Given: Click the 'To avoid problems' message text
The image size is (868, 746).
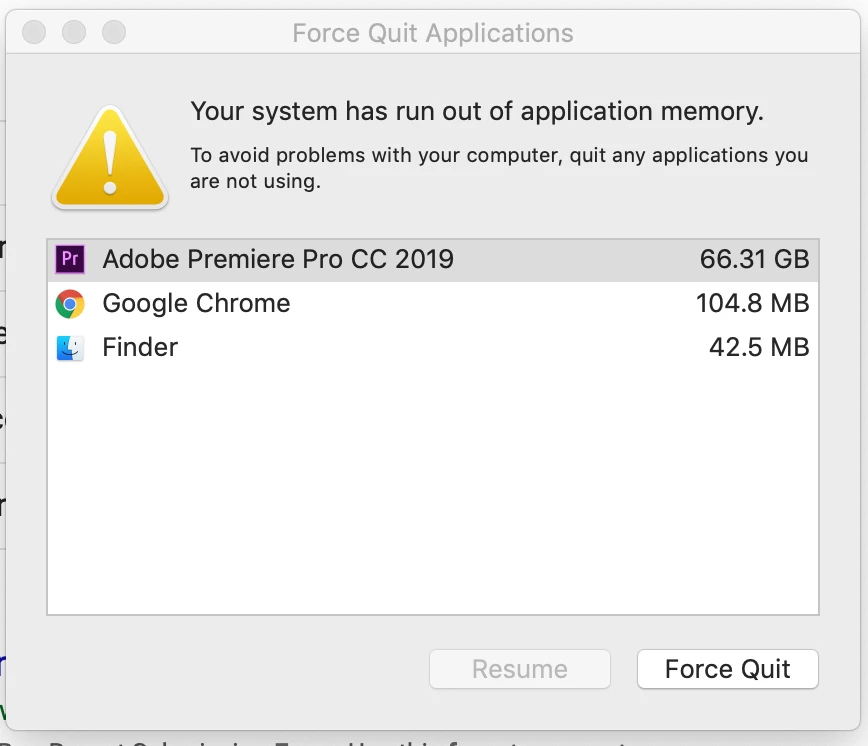Looking at the screenshot, I should coord(499,169).
